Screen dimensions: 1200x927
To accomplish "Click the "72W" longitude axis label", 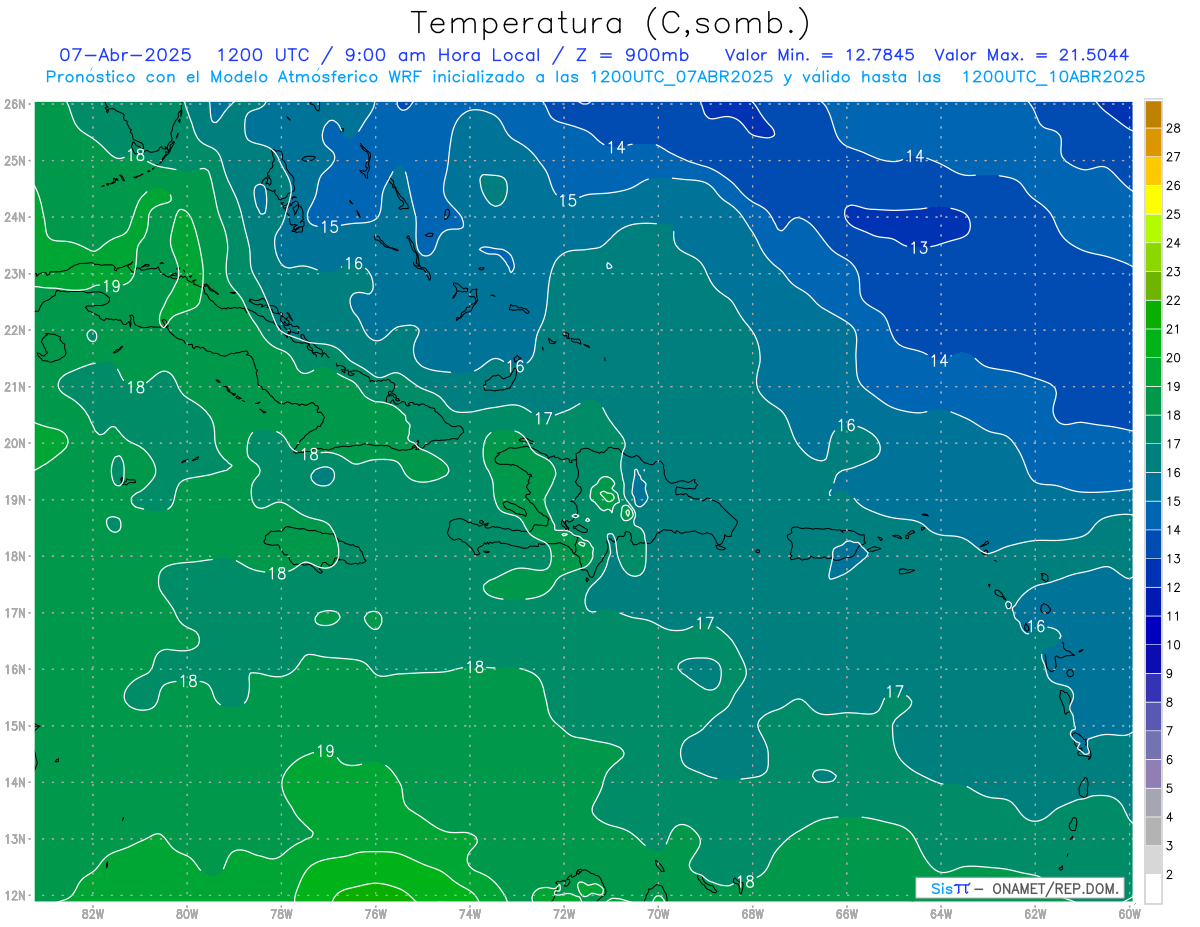I will click(564, 913).
